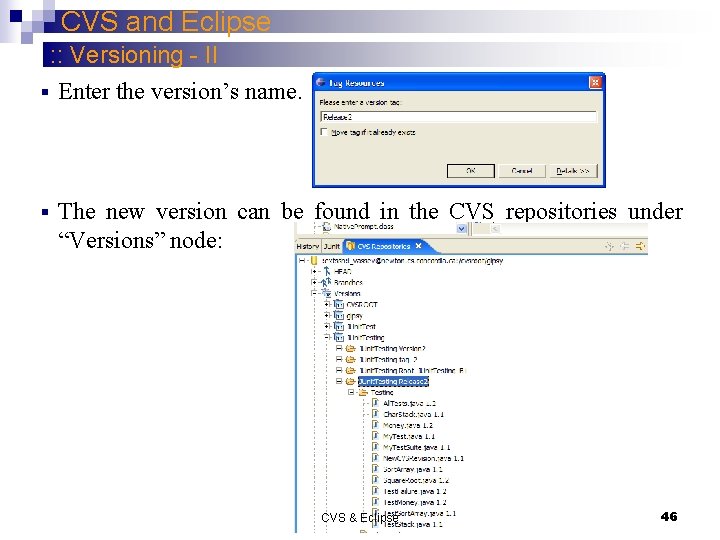Click the NewCVSRevision.java file icon
Viewport: 720px width, 540px height.
[376, 458]
